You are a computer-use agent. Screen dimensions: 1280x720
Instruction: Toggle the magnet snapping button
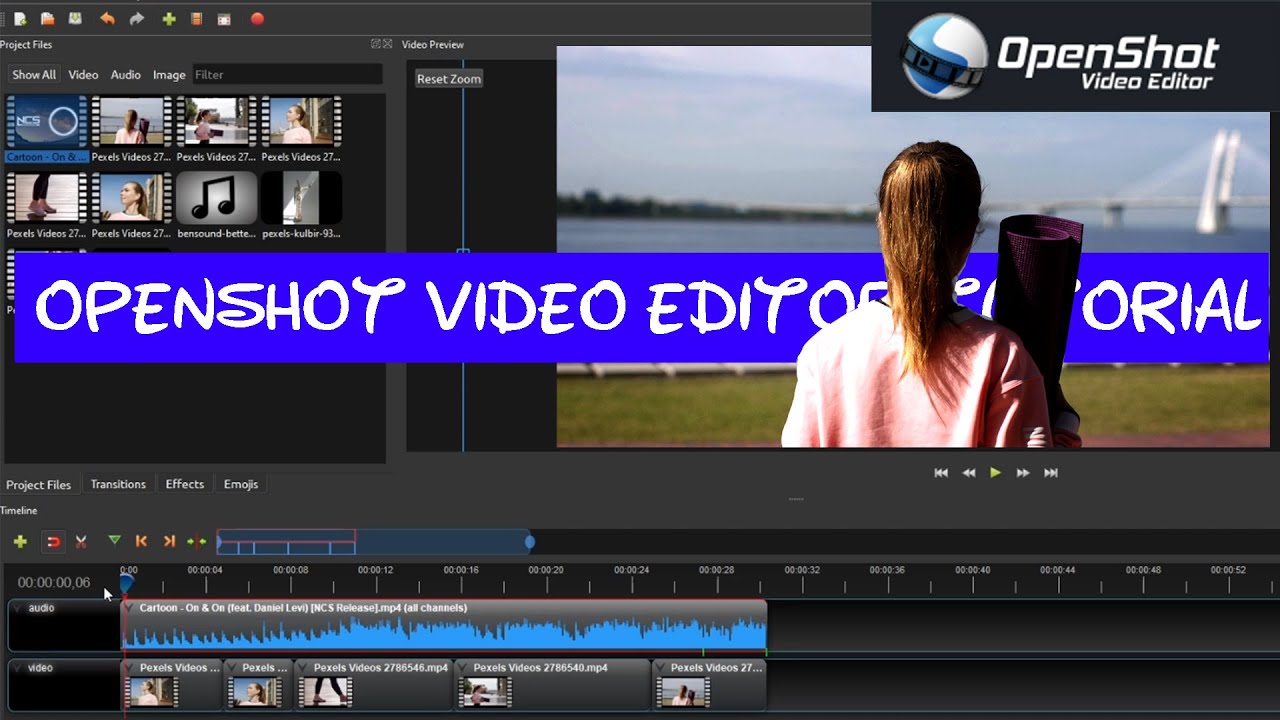click(54, 541)
